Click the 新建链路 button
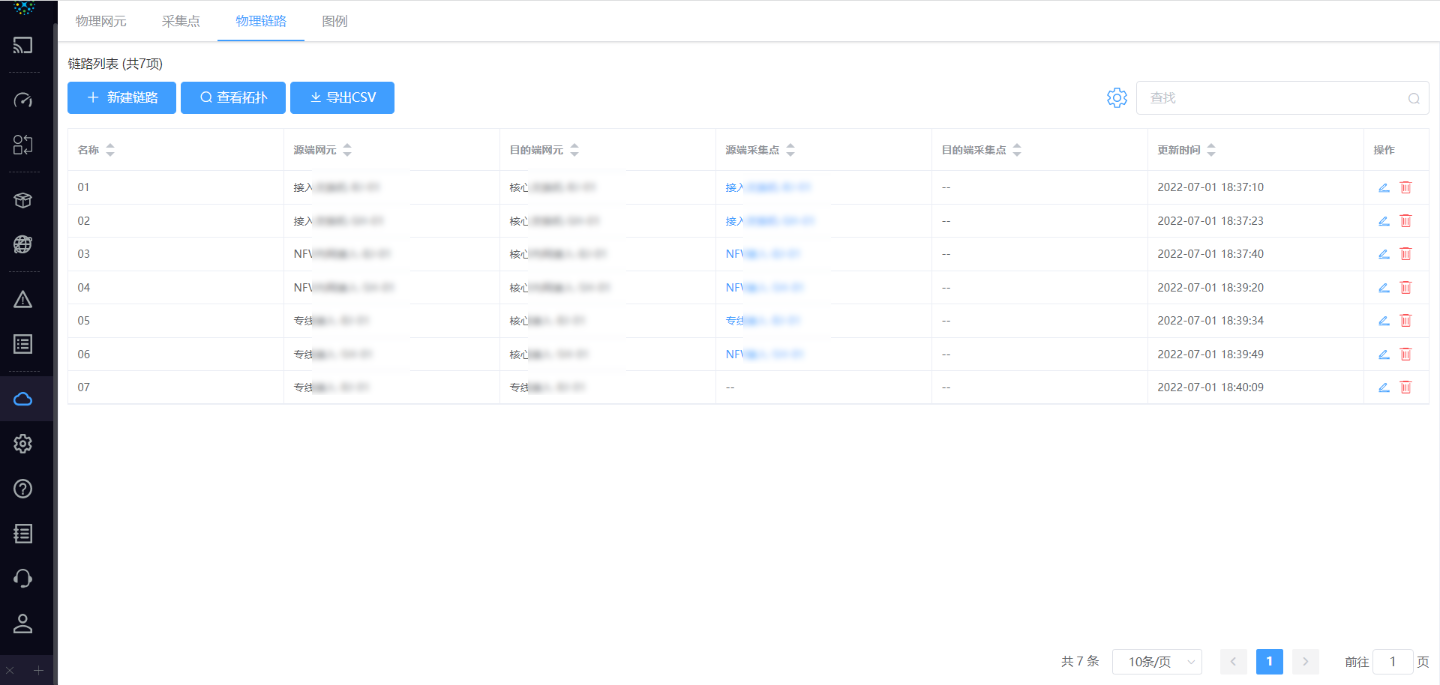This screenshot has width=1440, height=685. click(121, 98)
